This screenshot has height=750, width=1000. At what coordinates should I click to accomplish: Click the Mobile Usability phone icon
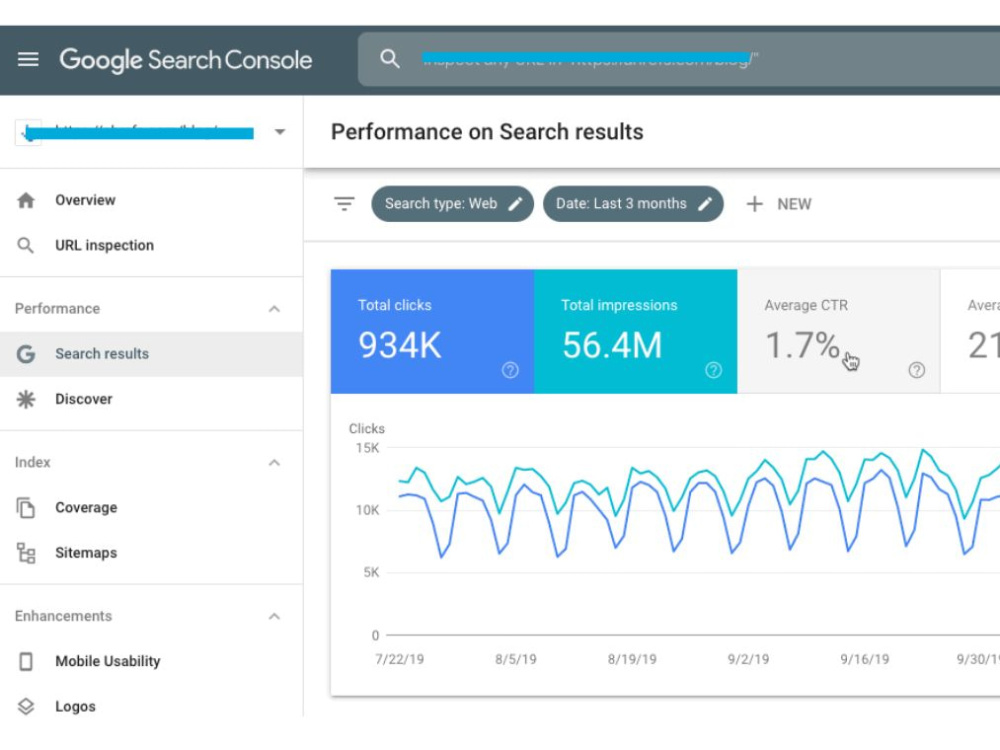coord(26,661)
